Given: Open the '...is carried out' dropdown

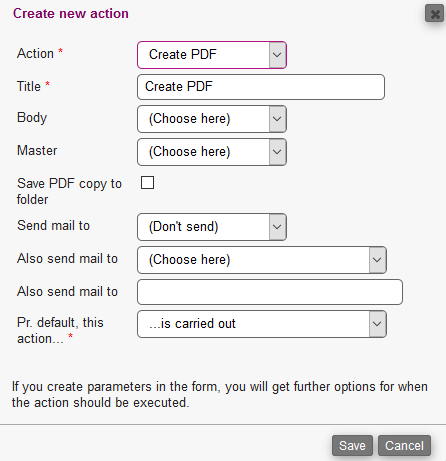Looking at the screenshot, I should (262, 324).
